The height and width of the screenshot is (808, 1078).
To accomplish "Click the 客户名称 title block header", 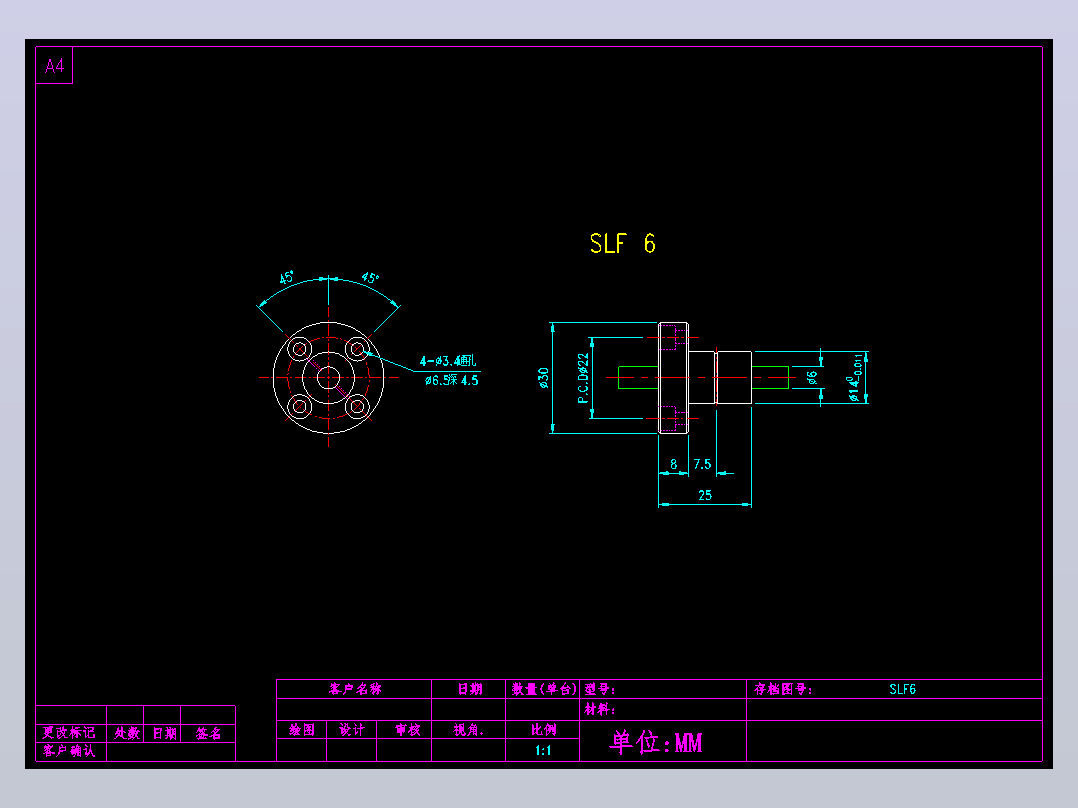I will [355, 689].
